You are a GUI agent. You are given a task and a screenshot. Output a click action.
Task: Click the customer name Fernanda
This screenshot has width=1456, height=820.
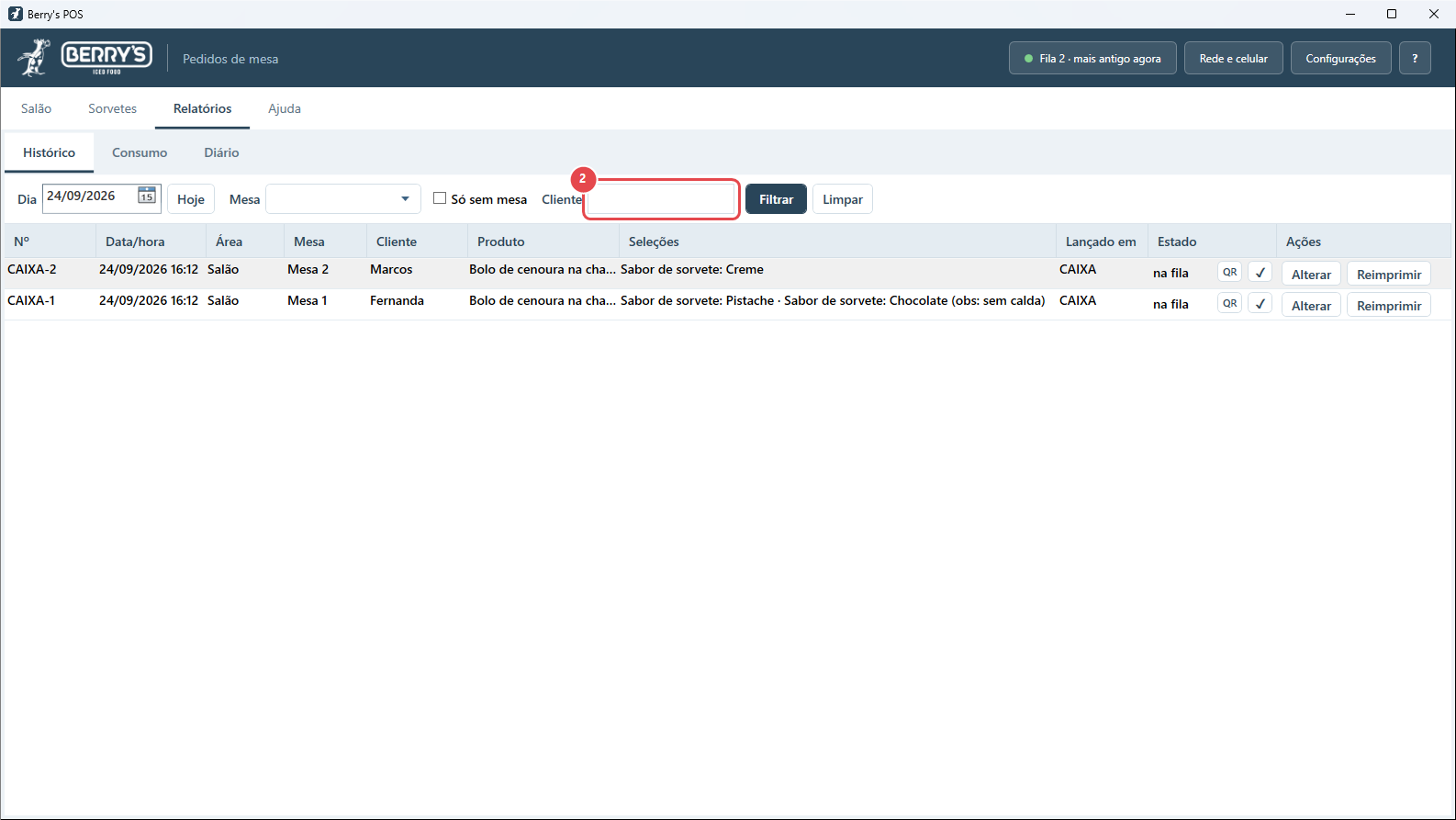click(x=397, y=300)
